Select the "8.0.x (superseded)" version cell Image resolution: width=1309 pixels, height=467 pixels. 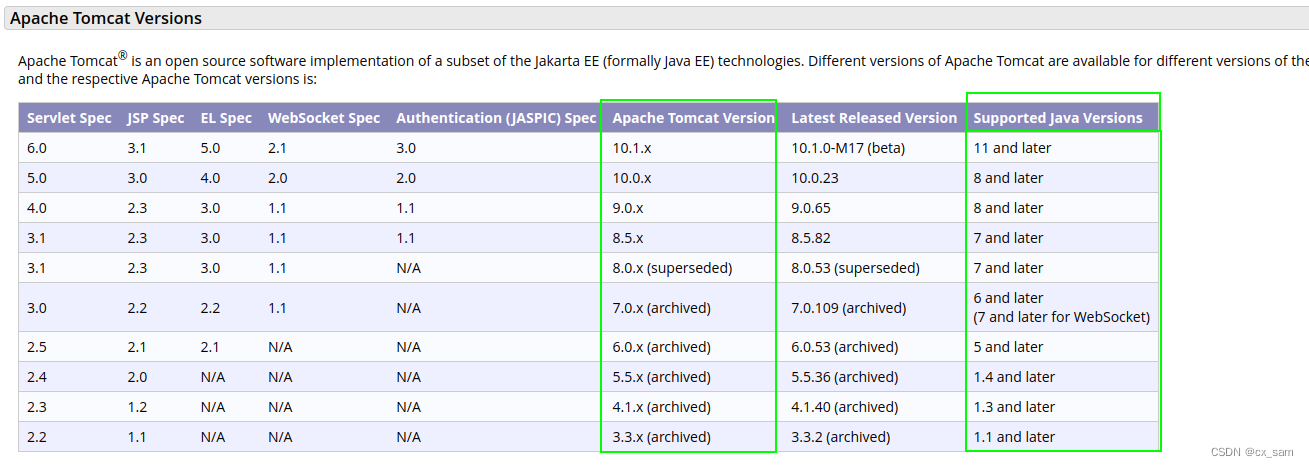click(x=672, y=268)
